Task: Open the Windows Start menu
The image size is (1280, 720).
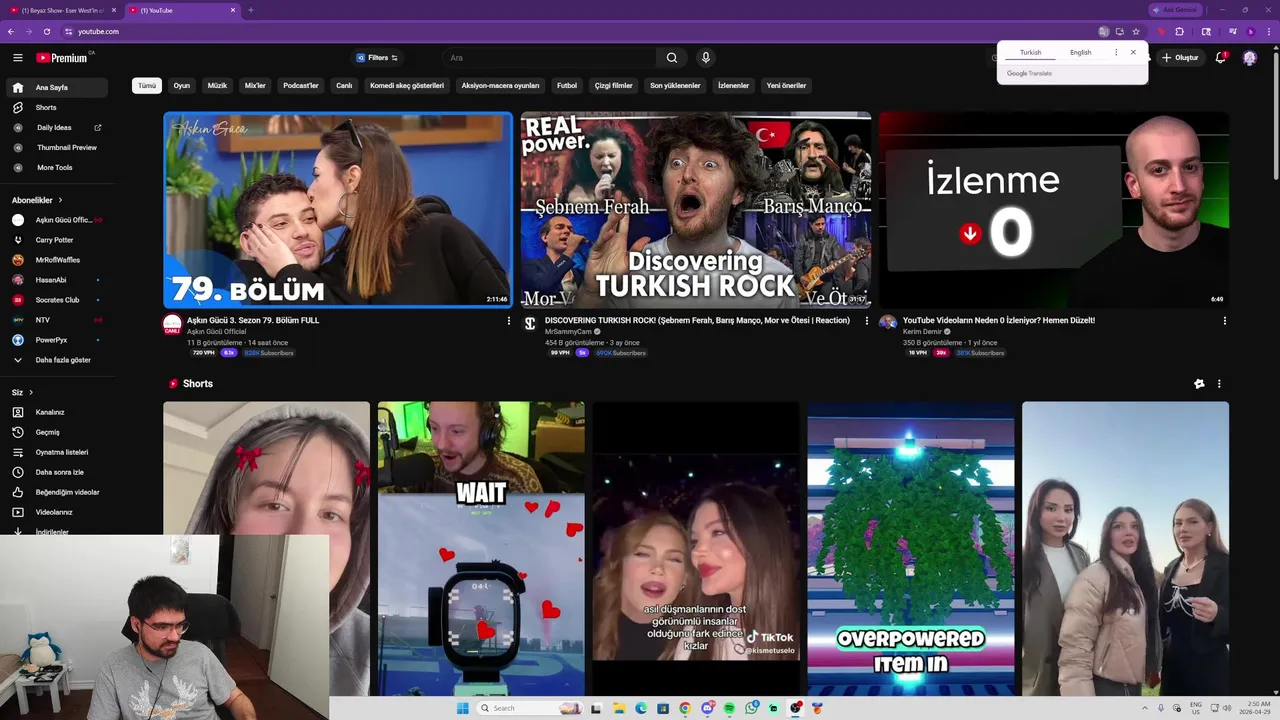Action: (462, 708)
